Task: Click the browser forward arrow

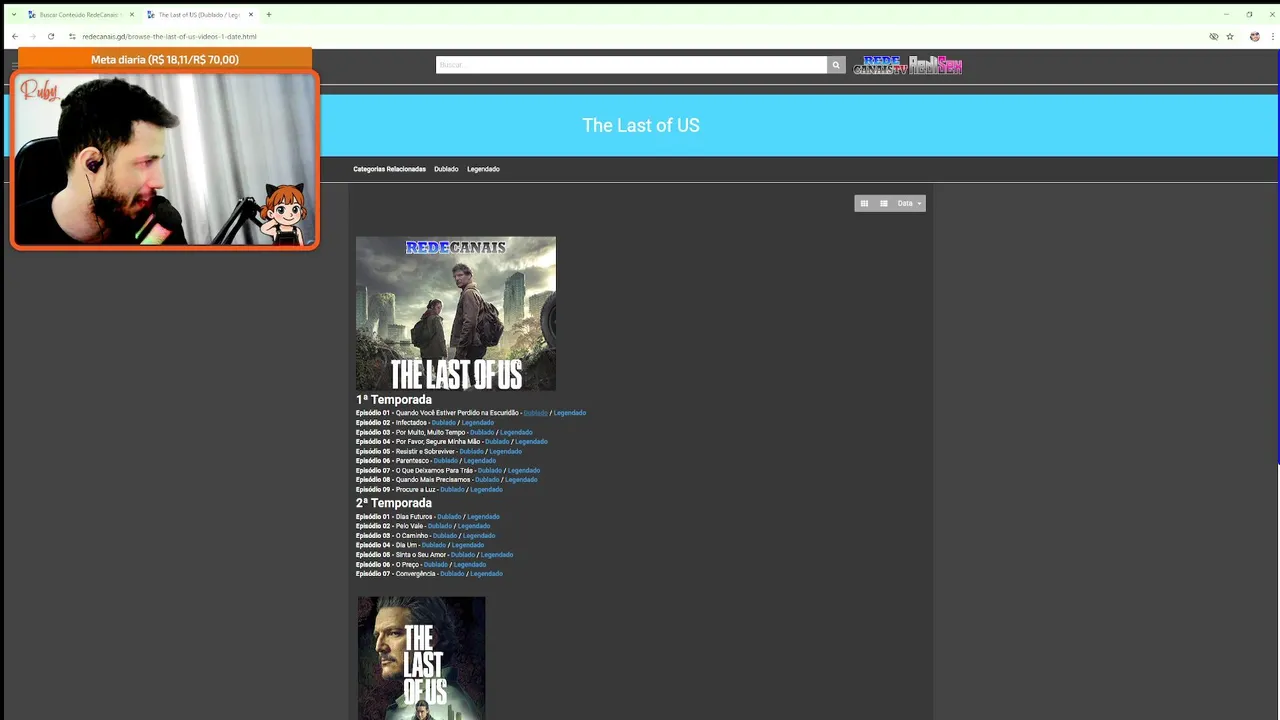Action: [x=33, y=36]
